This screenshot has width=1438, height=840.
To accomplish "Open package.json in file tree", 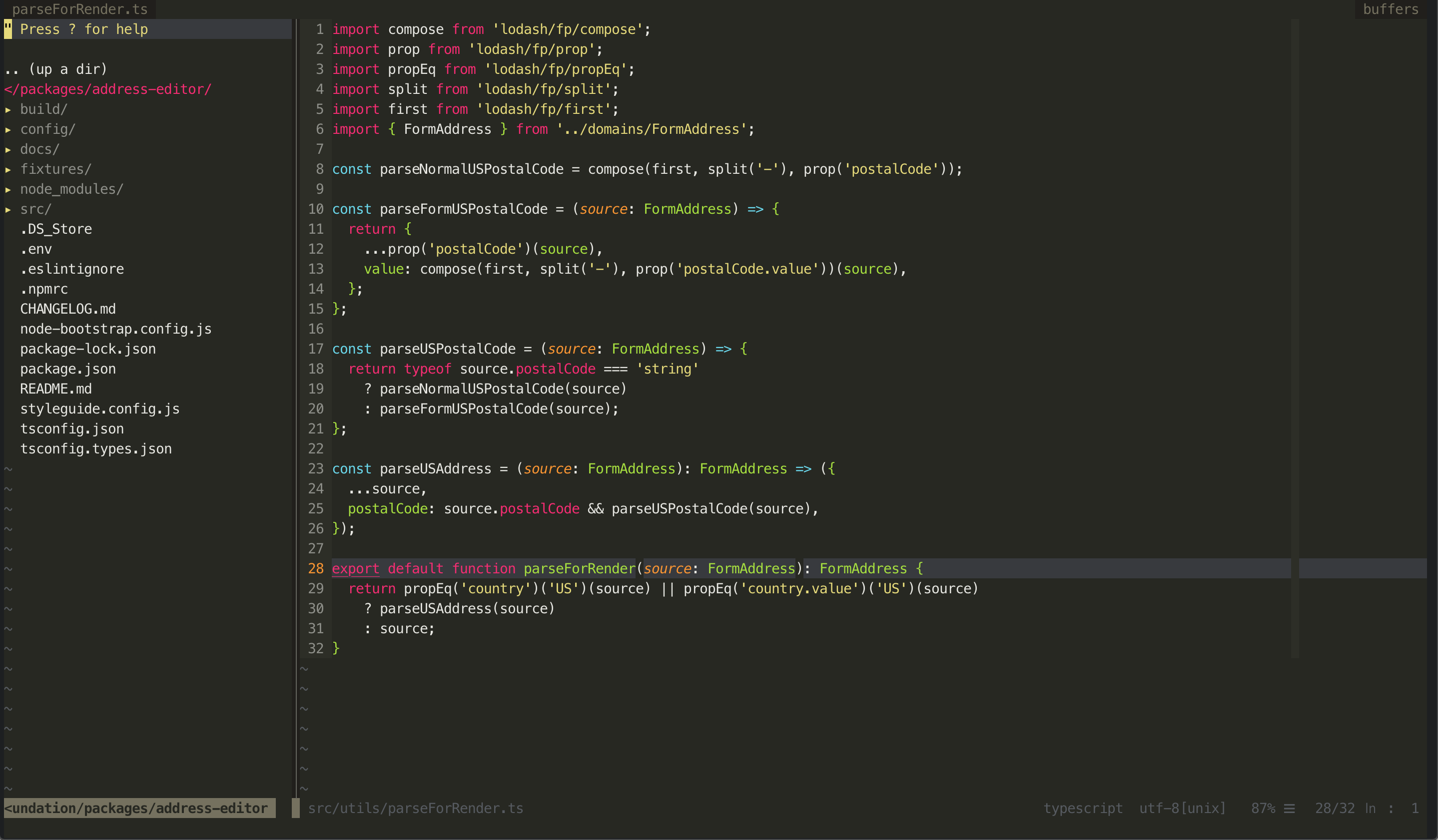I will (x=67, y=369).
